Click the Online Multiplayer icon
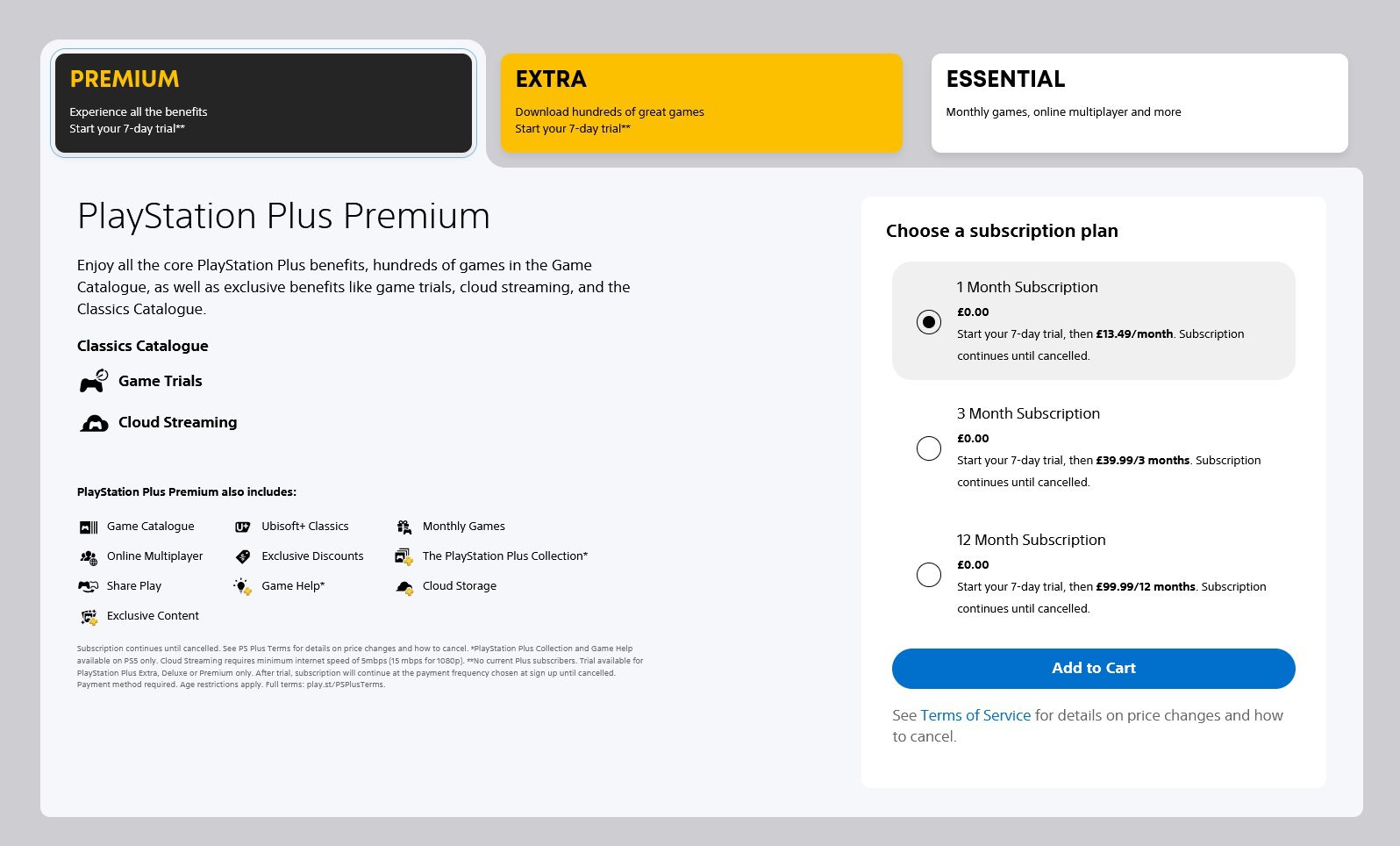Viewport: 1400px width, 846px height. (x=89, y=557)
